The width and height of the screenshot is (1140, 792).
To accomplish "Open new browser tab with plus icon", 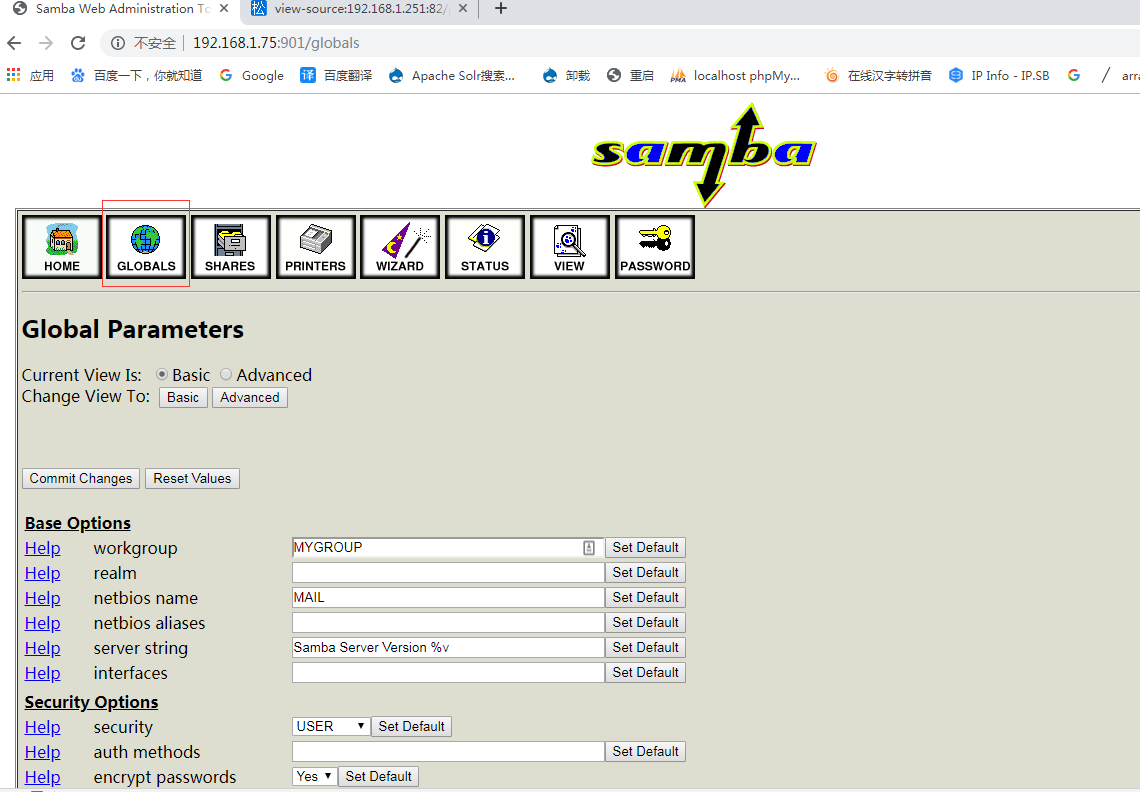I will (x=500, y=9).
